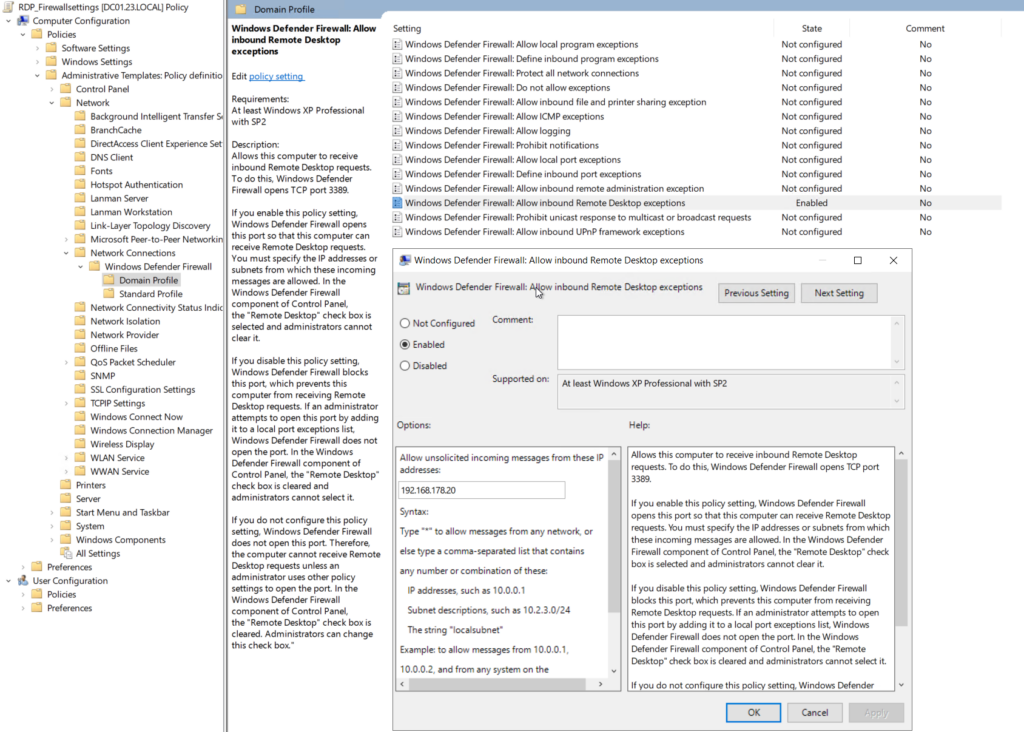This screenshot has height=732, width=1024.
Task: Click the Control Panel folder icon
Action: pos(66,89)
